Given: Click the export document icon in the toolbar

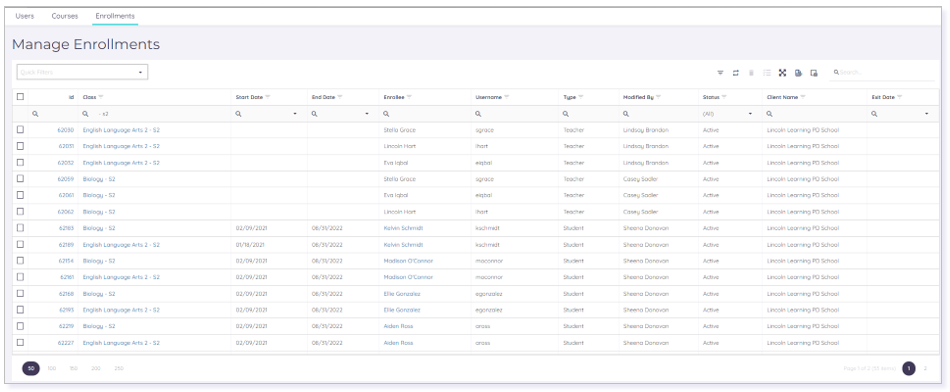Looking at the screenshot, I should coord(798,73).
